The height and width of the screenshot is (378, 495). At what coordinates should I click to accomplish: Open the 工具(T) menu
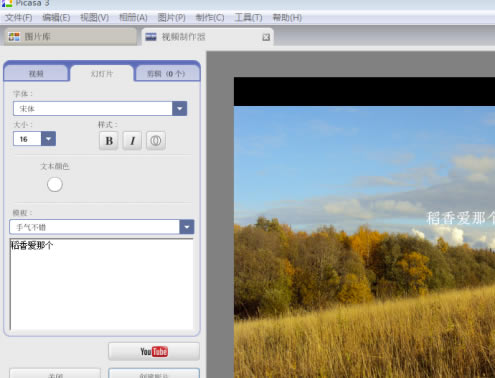coord(248,17)
